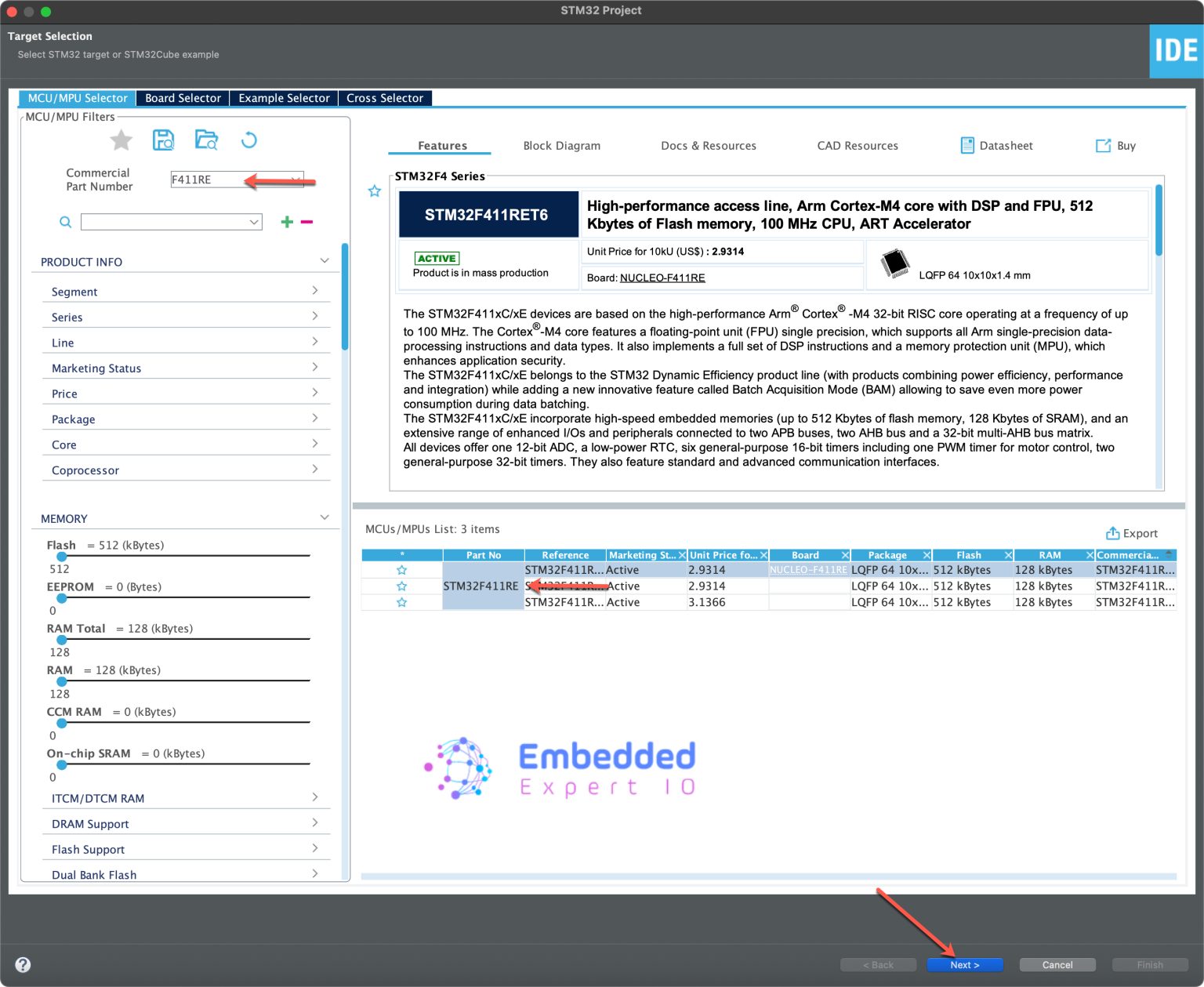
Task: Collapse the MEMORY filter section
Action: (x=324, y=517)
